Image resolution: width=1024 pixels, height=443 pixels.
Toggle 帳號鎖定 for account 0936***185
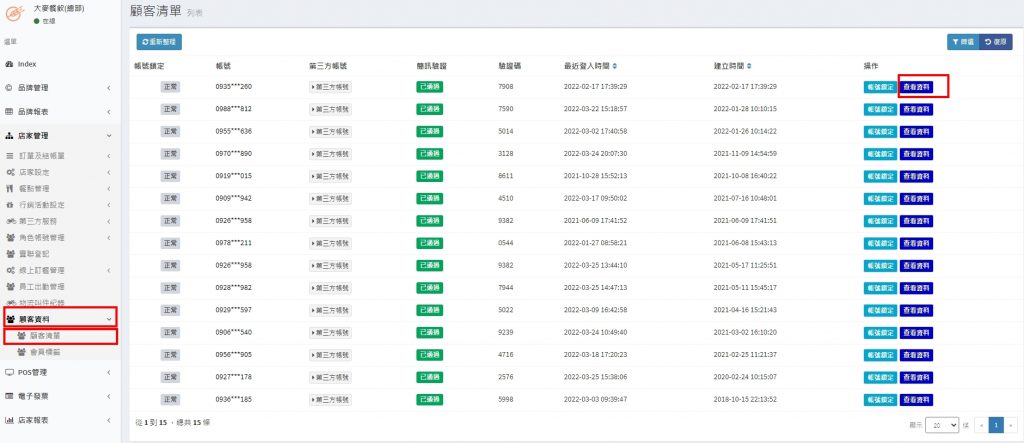(880, 399)
